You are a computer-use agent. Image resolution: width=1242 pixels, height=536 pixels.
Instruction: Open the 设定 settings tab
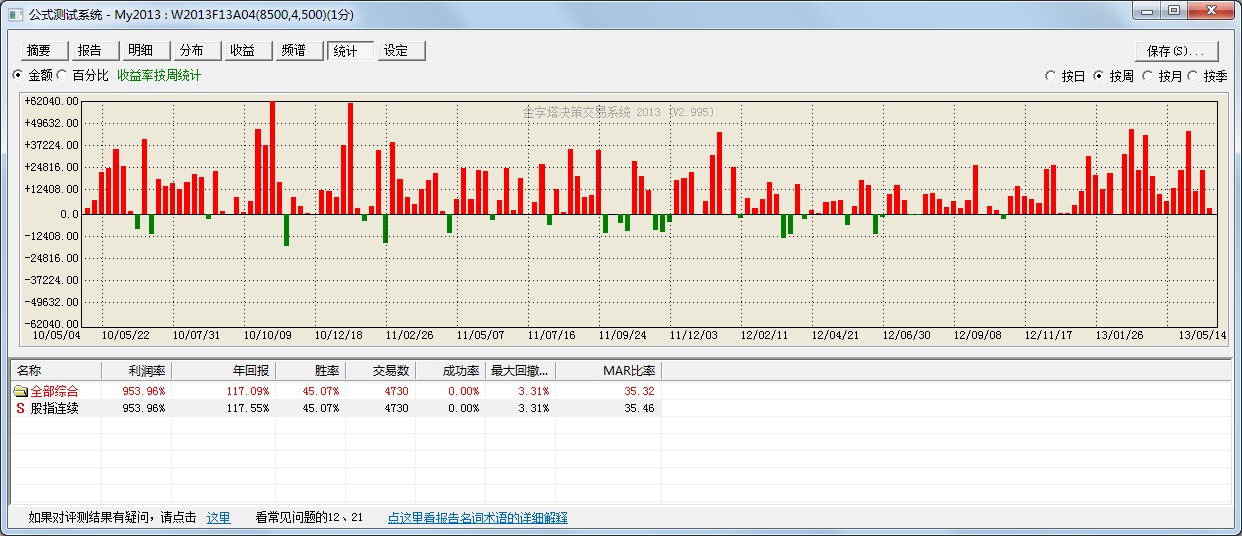point(397,51)
